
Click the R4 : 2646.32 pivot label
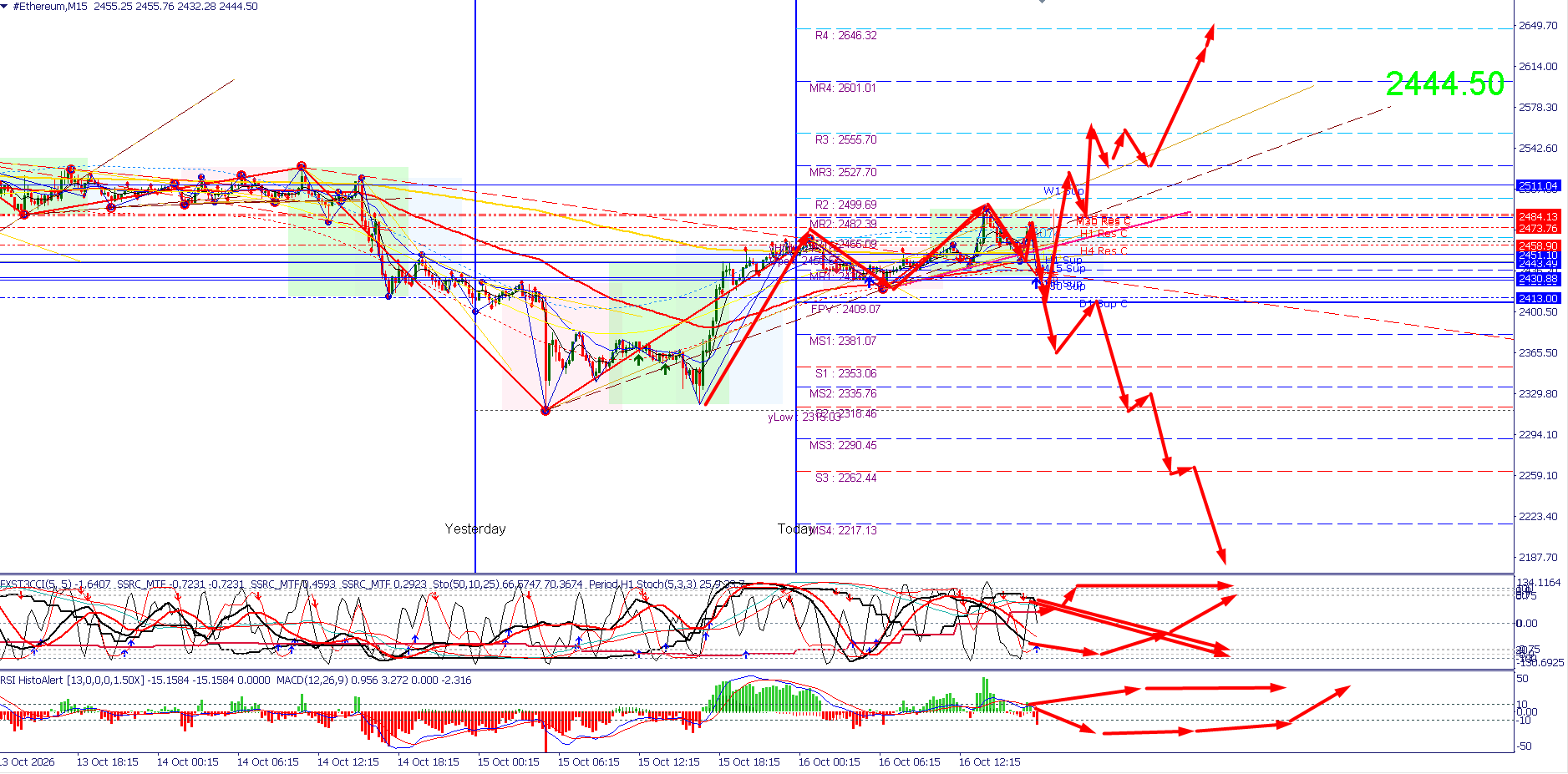pos(846,36)
